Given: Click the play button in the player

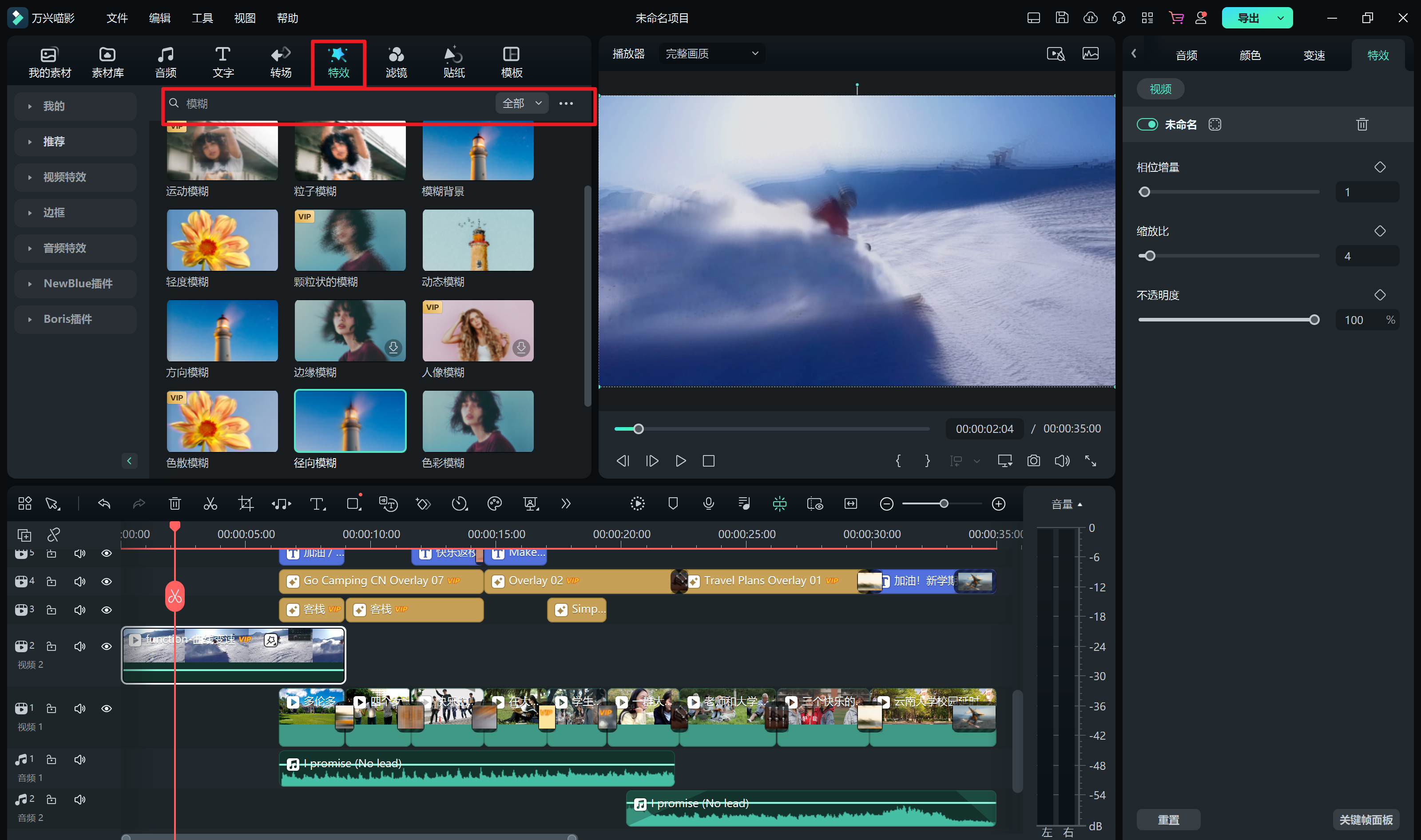Looking at the screenshot, I should (x=680, y=461).
